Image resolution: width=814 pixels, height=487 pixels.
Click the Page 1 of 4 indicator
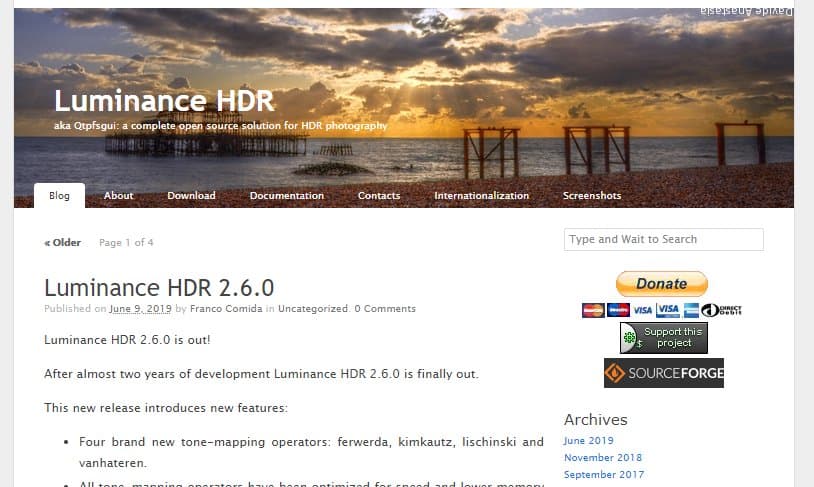point(126,242)
